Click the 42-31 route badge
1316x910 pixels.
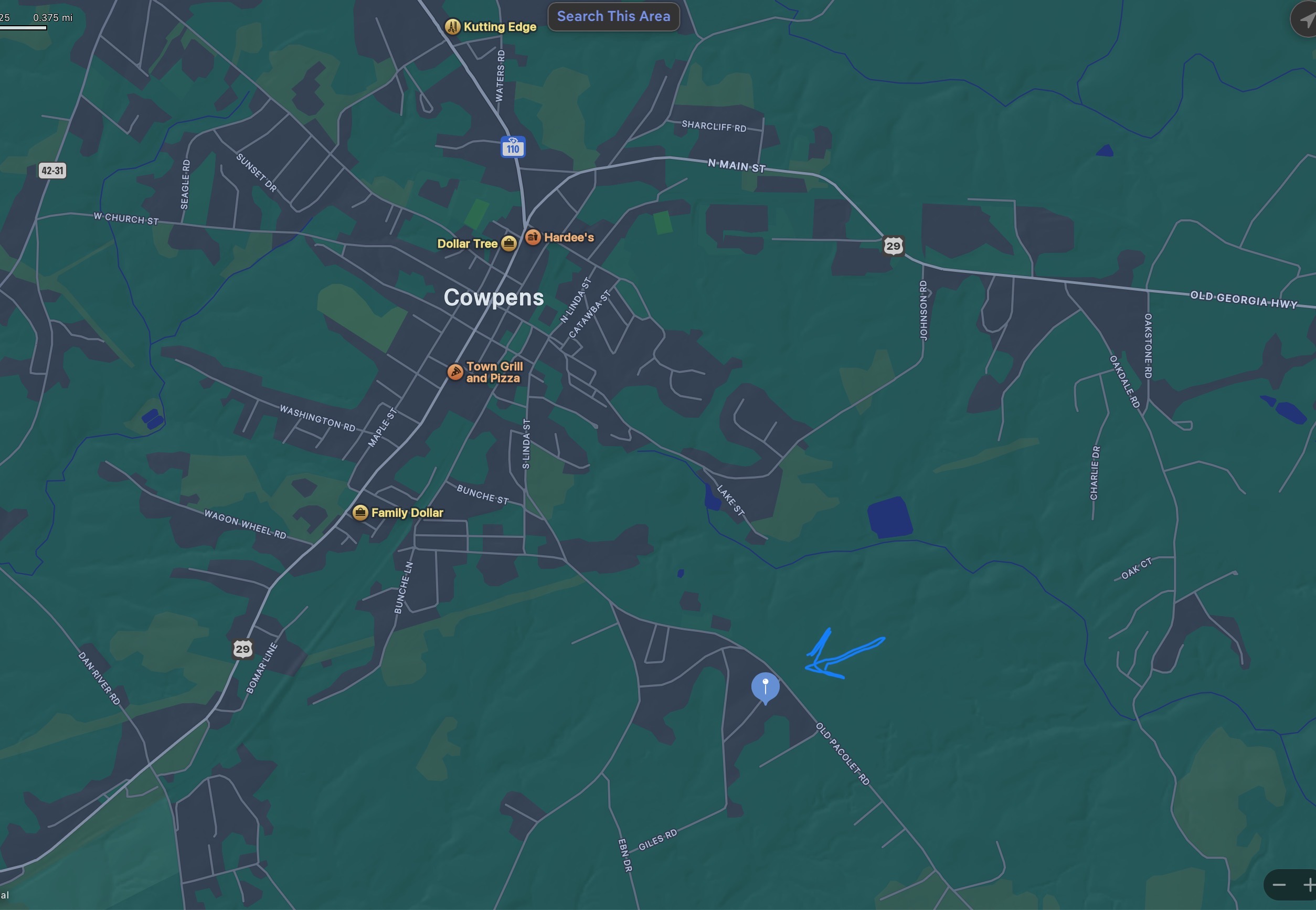tap(52, 171)
